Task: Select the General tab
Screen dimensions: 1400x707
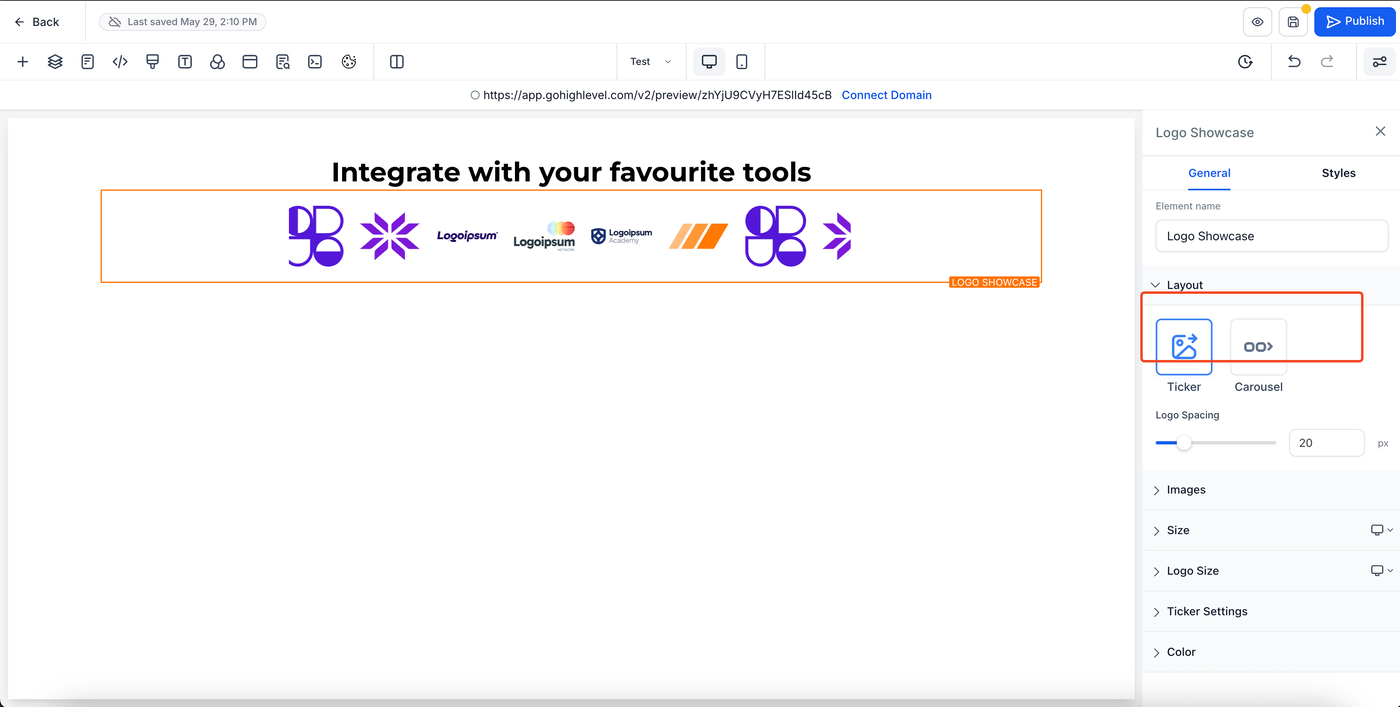Action: 1209,173
